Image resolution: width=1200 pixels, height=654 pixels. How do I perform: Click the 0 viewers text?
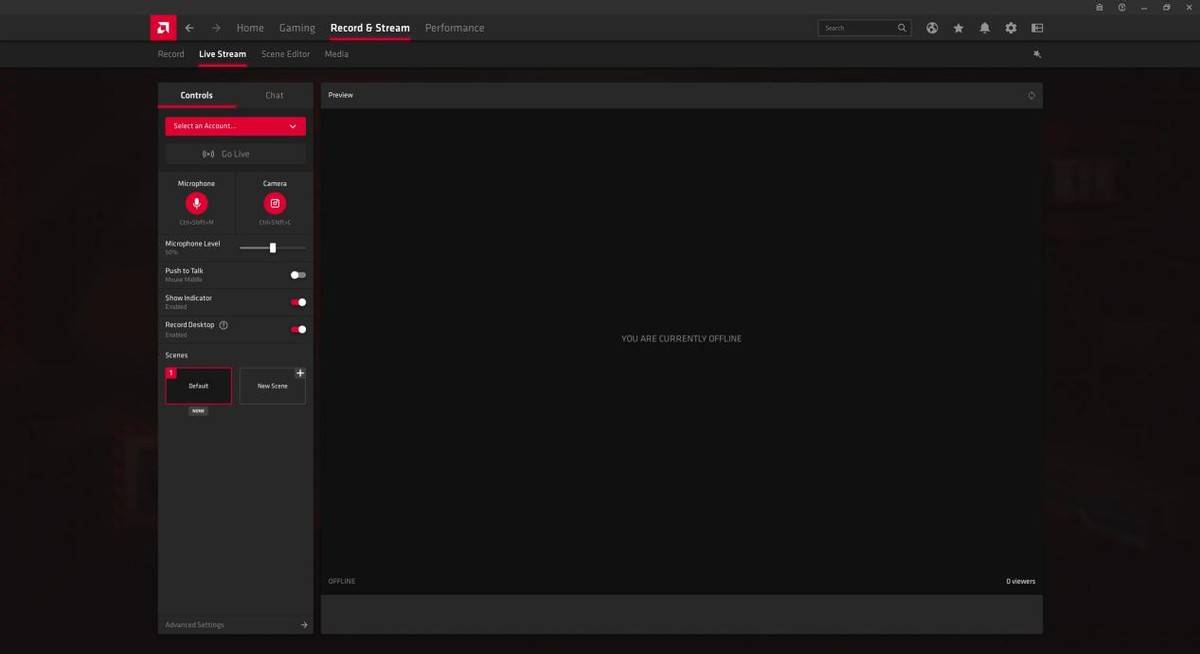pyautogui.click(x=1021, y=581)
